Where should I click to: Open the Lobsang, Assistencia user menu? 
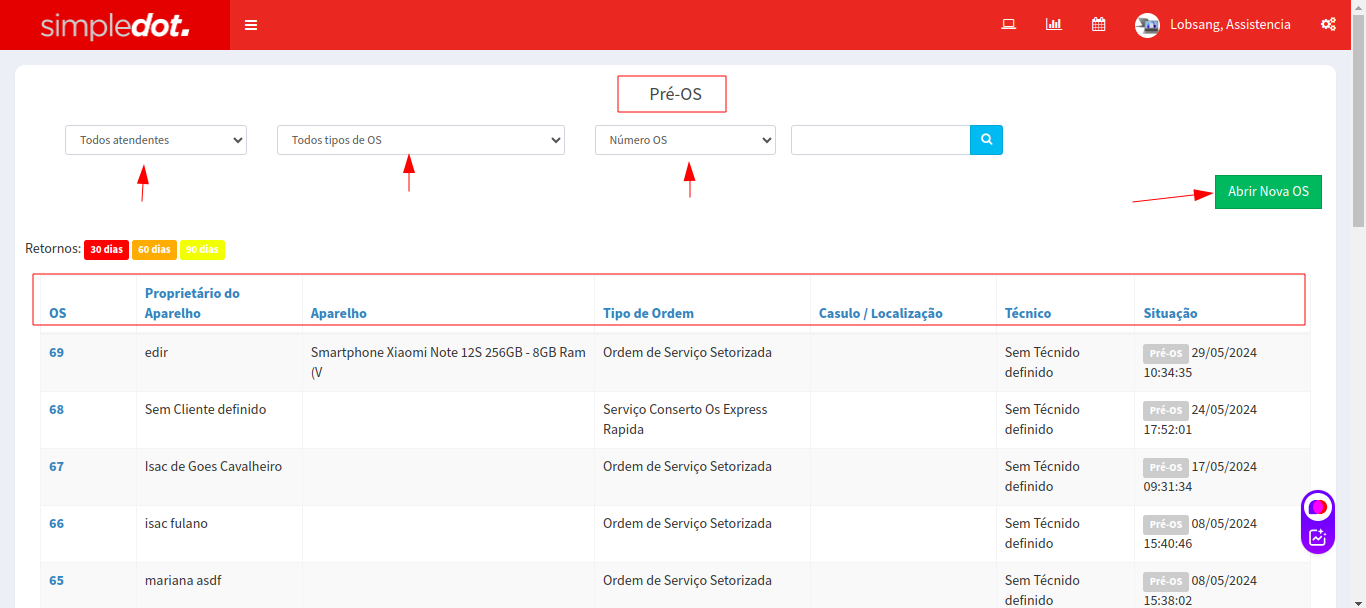(x=1230, y=25)
